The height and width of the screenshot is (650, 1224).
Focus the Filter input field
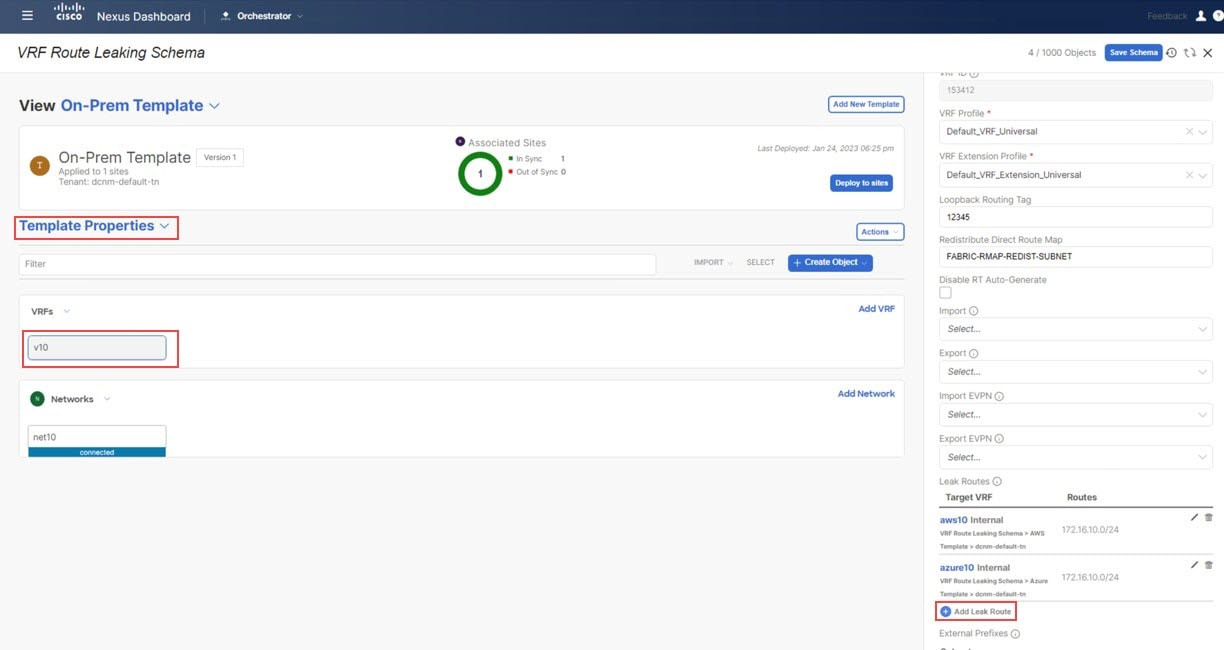point(337,264)
